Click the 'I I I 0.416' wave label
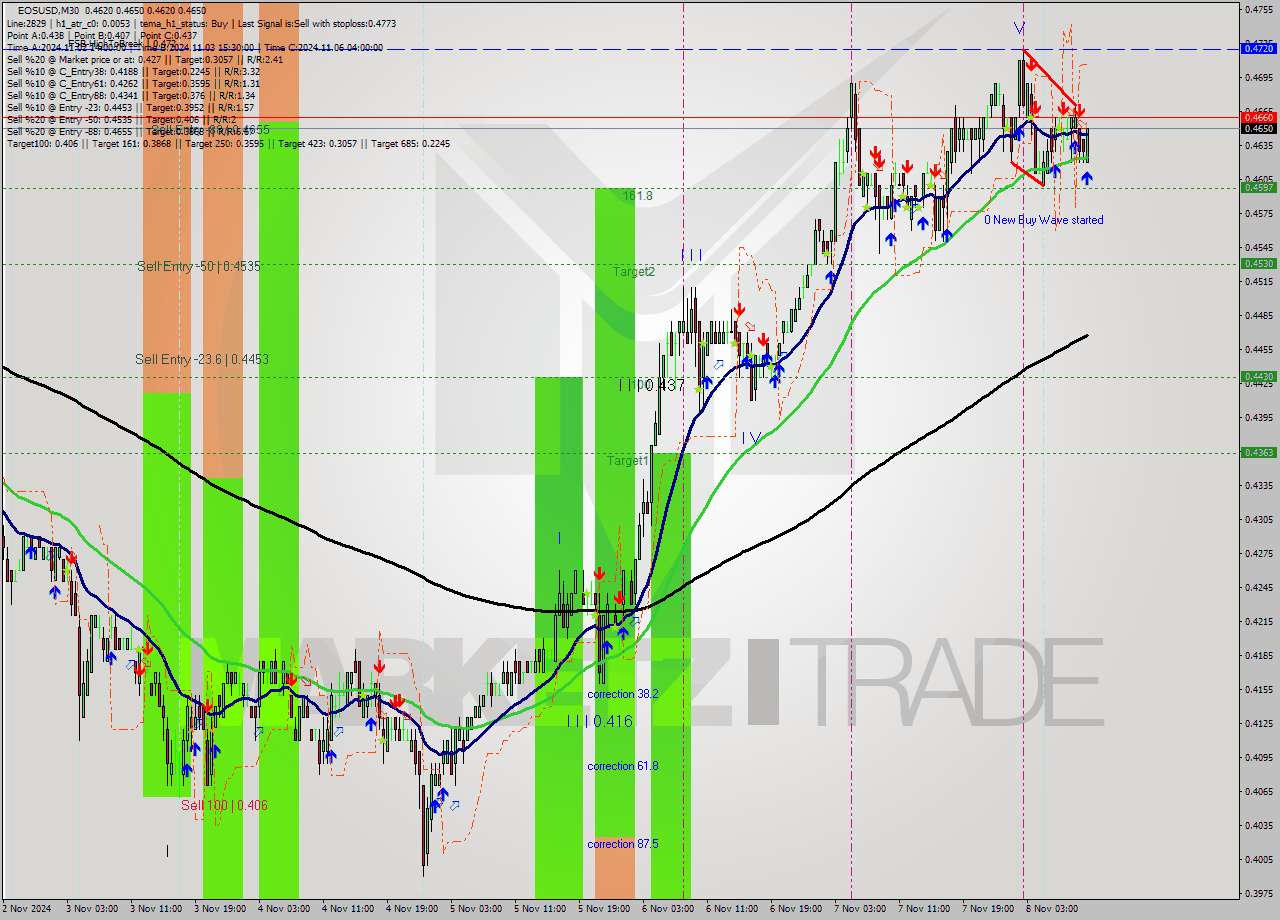 coord(599,721)
